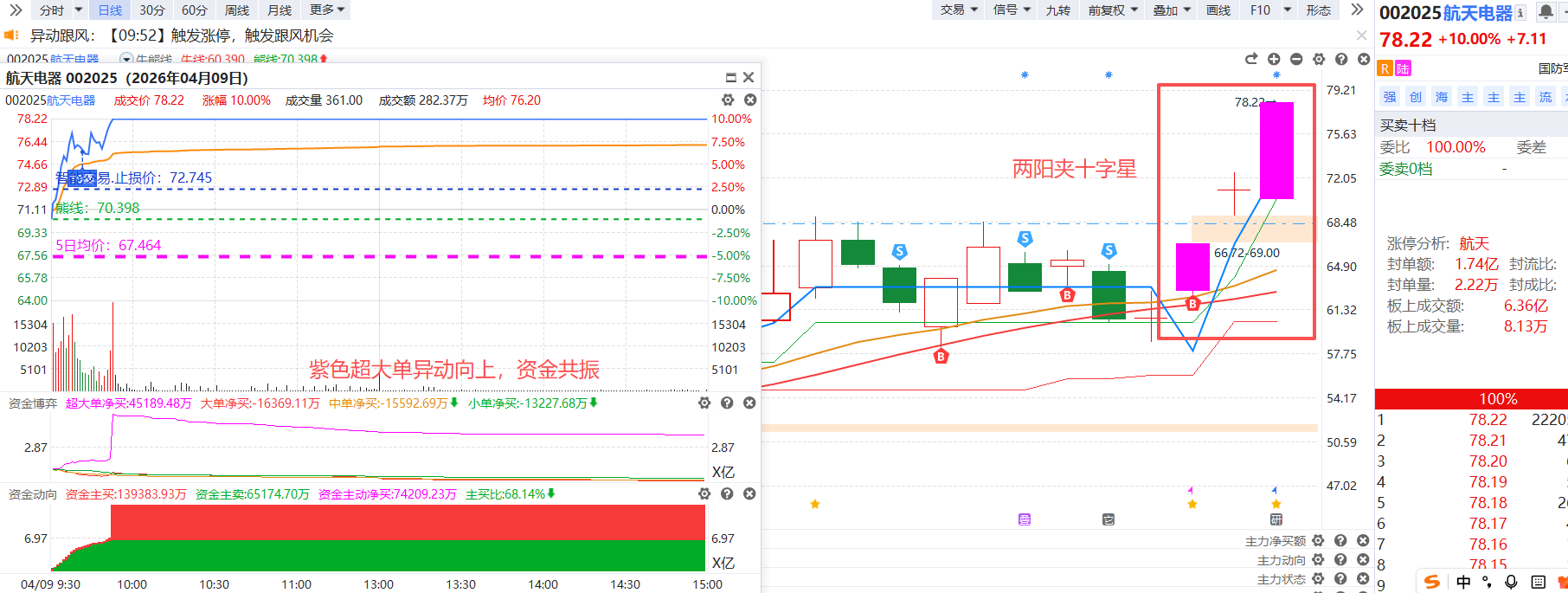Toggle the R margin trading tag
The image size is (1568, 593).
point(1385,68)
